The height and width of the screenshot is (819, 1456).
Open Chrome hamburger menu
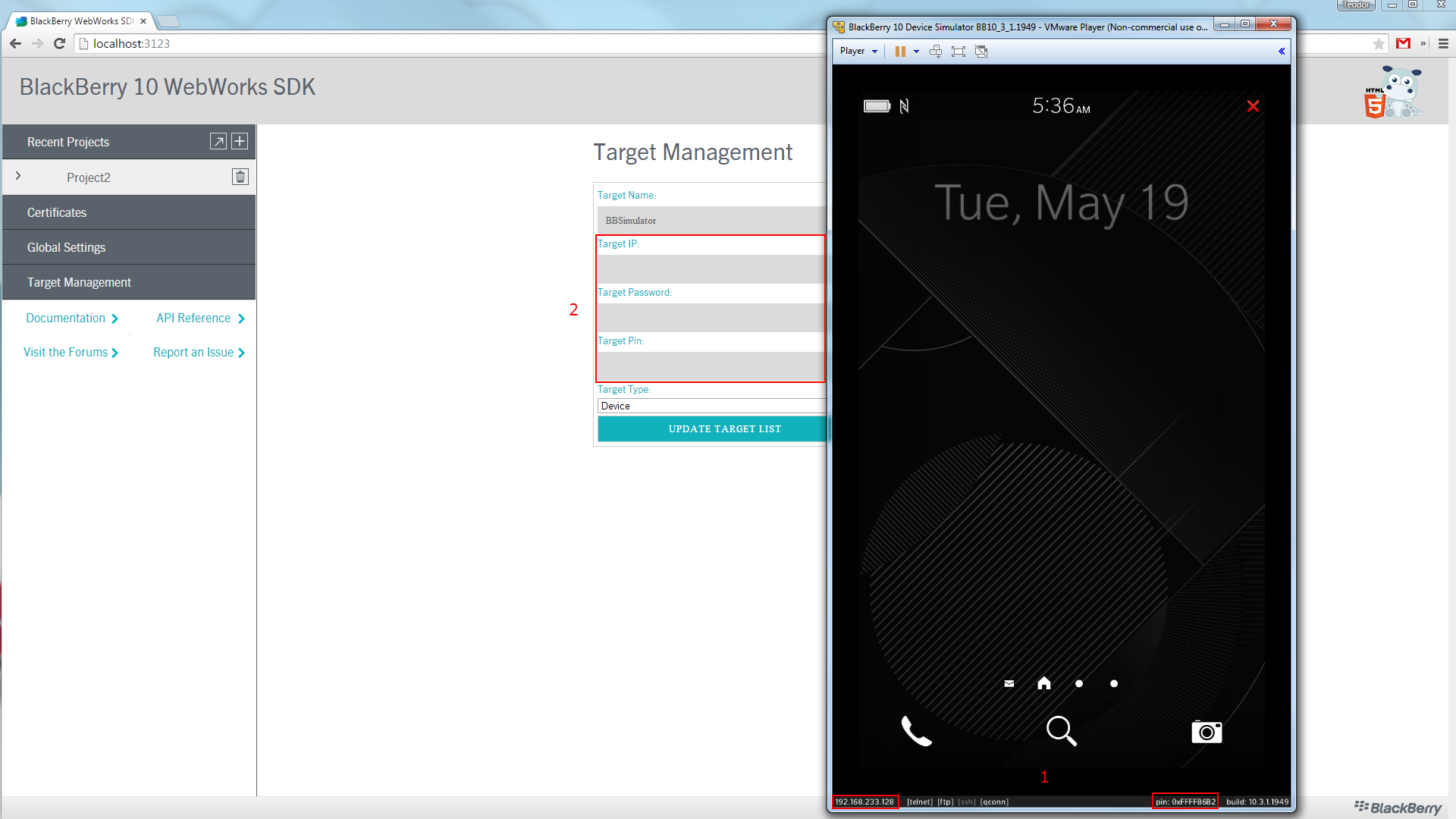(1443, 43)
